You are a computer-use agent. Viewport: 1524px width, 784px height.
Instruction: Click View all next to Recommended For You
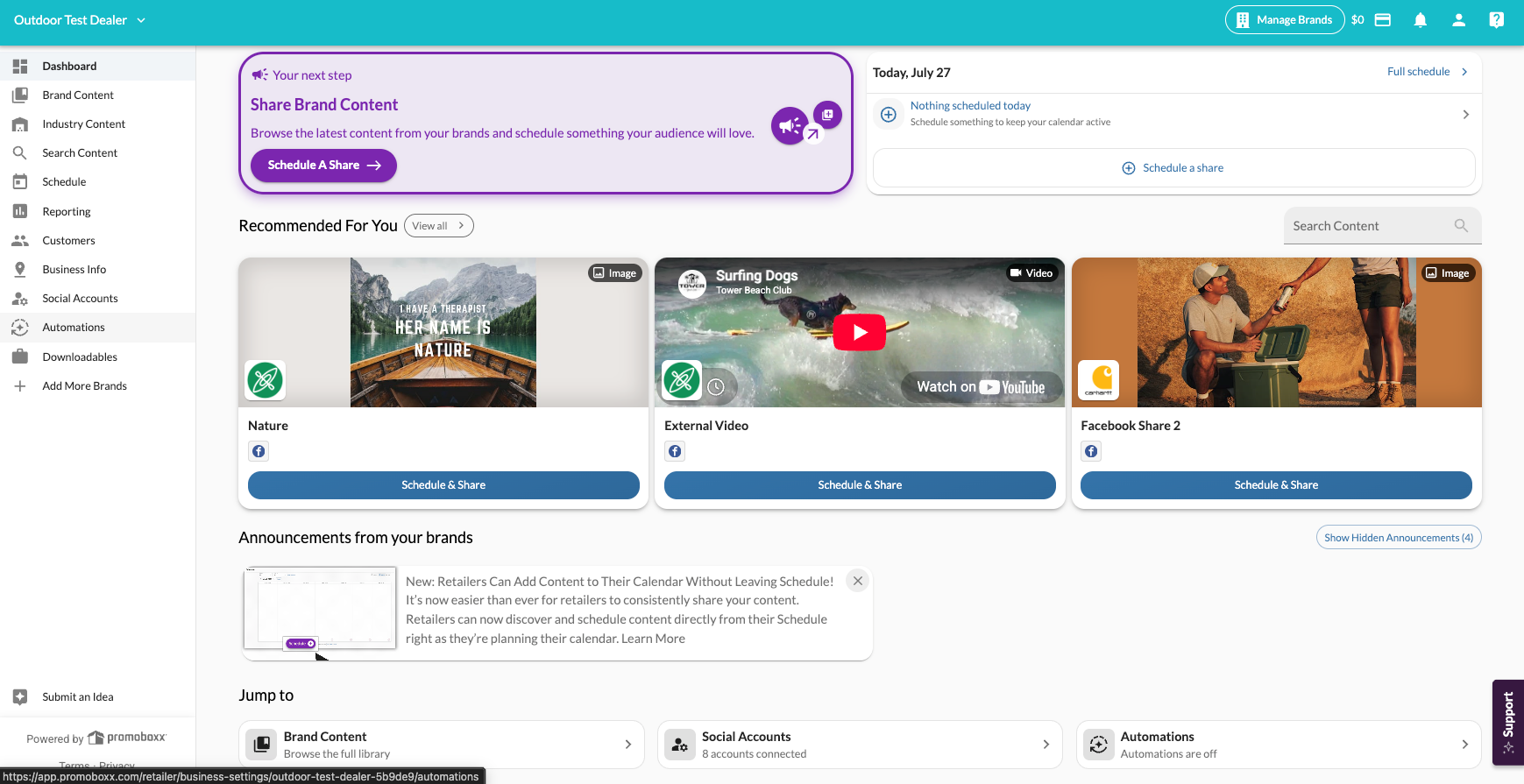439,226
